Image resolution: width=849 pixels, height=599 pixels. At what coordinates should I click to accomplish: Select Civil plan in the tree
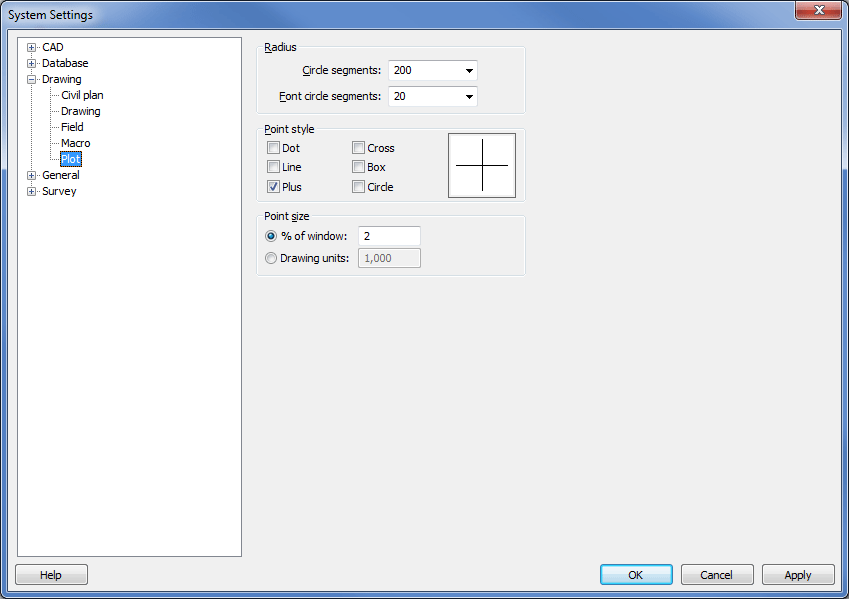(x=82, y=95)
